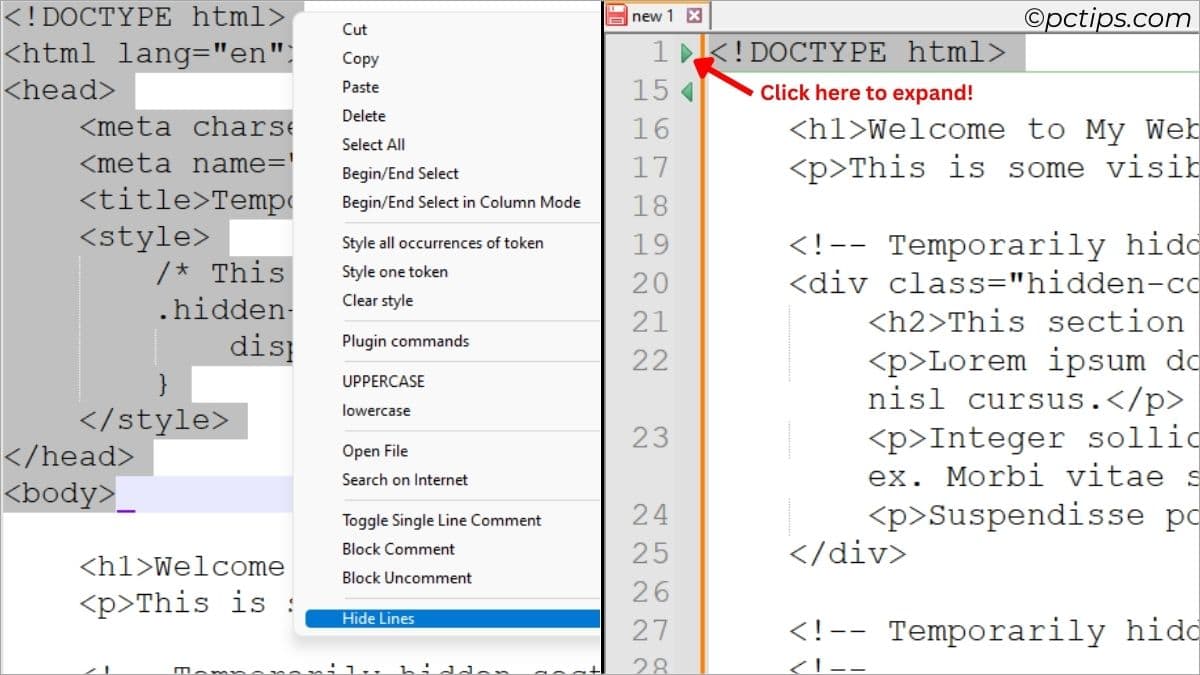Choose Cut from the context menu
The height and width of the screenshot is (675, 1200).
point(353,29)
